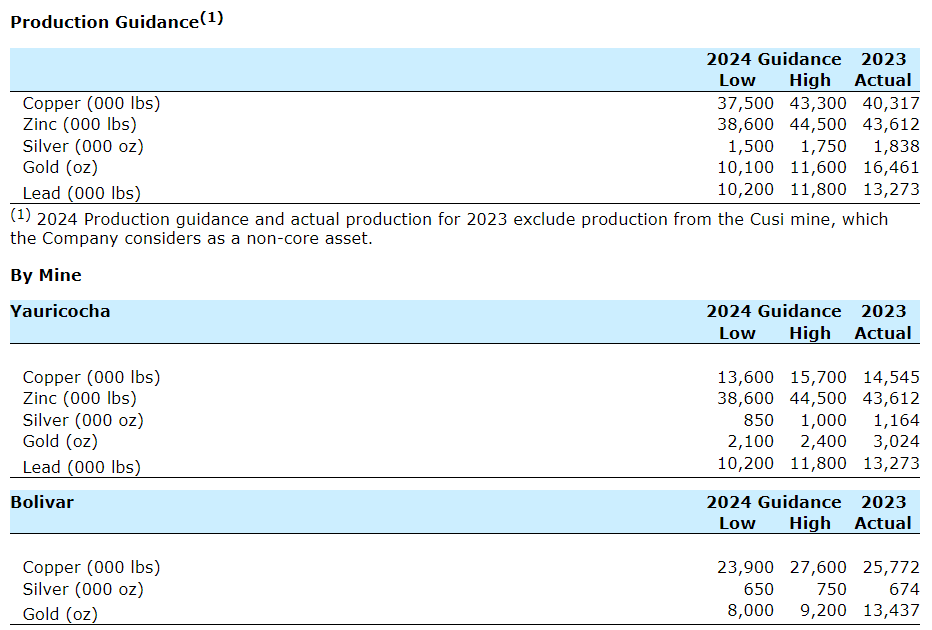Click "Zinc (000 lbs)" in the top consolidated table
This screenshot has width=932, height=630.
[80, 124]
